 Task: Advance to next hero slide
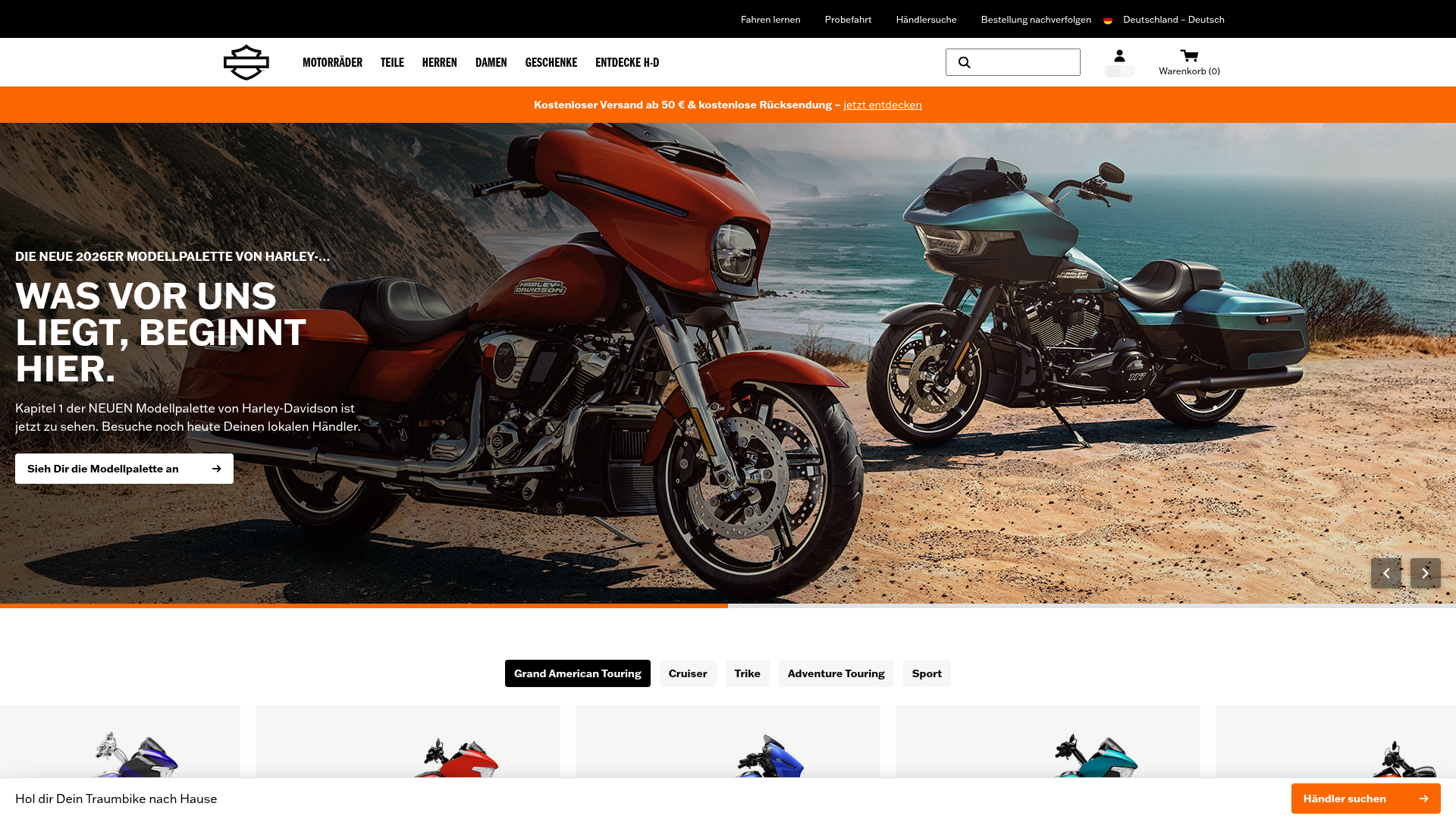click(1426, 573)
